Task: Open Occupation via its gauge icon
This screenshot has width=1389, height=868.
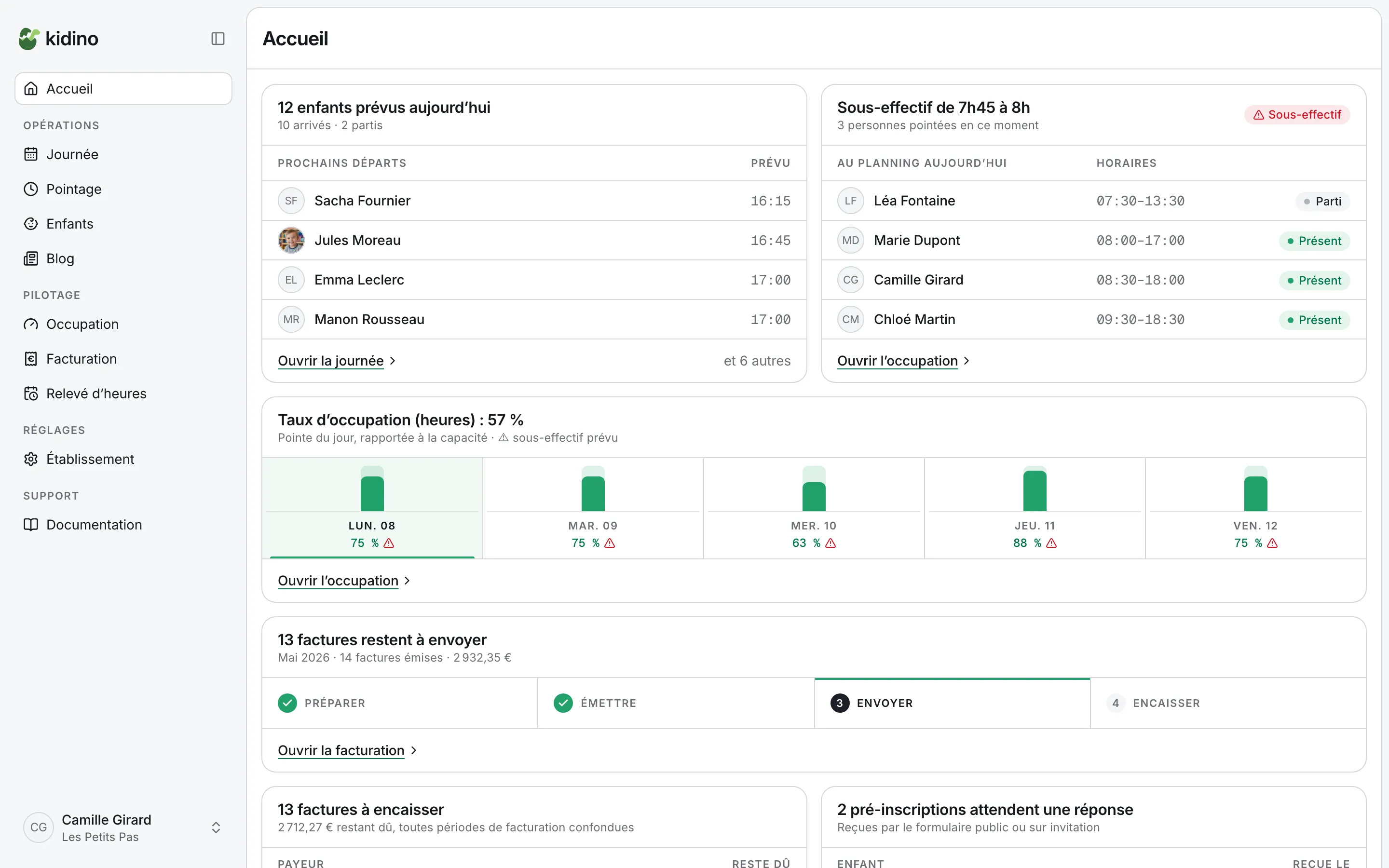Action: click(31, 325)
